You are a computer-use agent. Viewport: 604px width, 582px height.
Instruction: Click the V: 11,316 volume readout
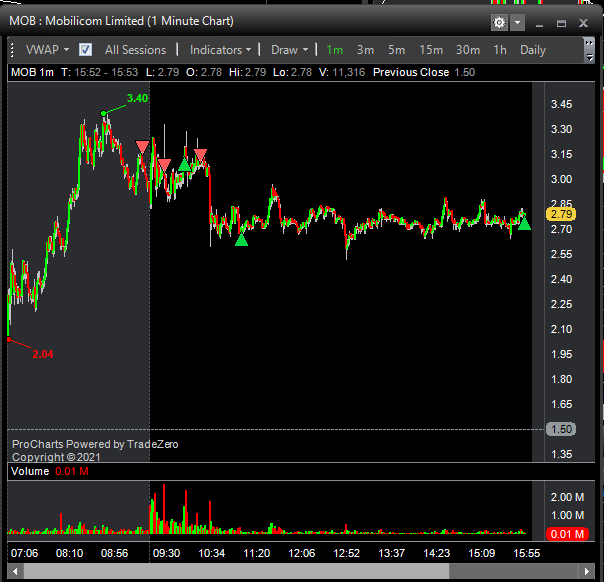pyautogui.click(x=342, y=72)
